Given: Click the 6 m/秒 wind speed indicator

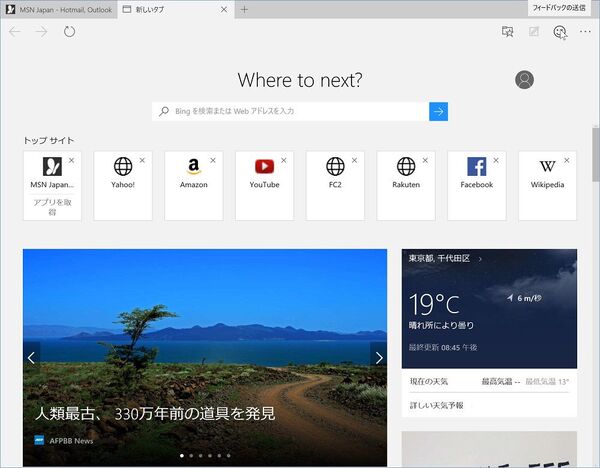Looking at the screenshot, I should (525, 298).
